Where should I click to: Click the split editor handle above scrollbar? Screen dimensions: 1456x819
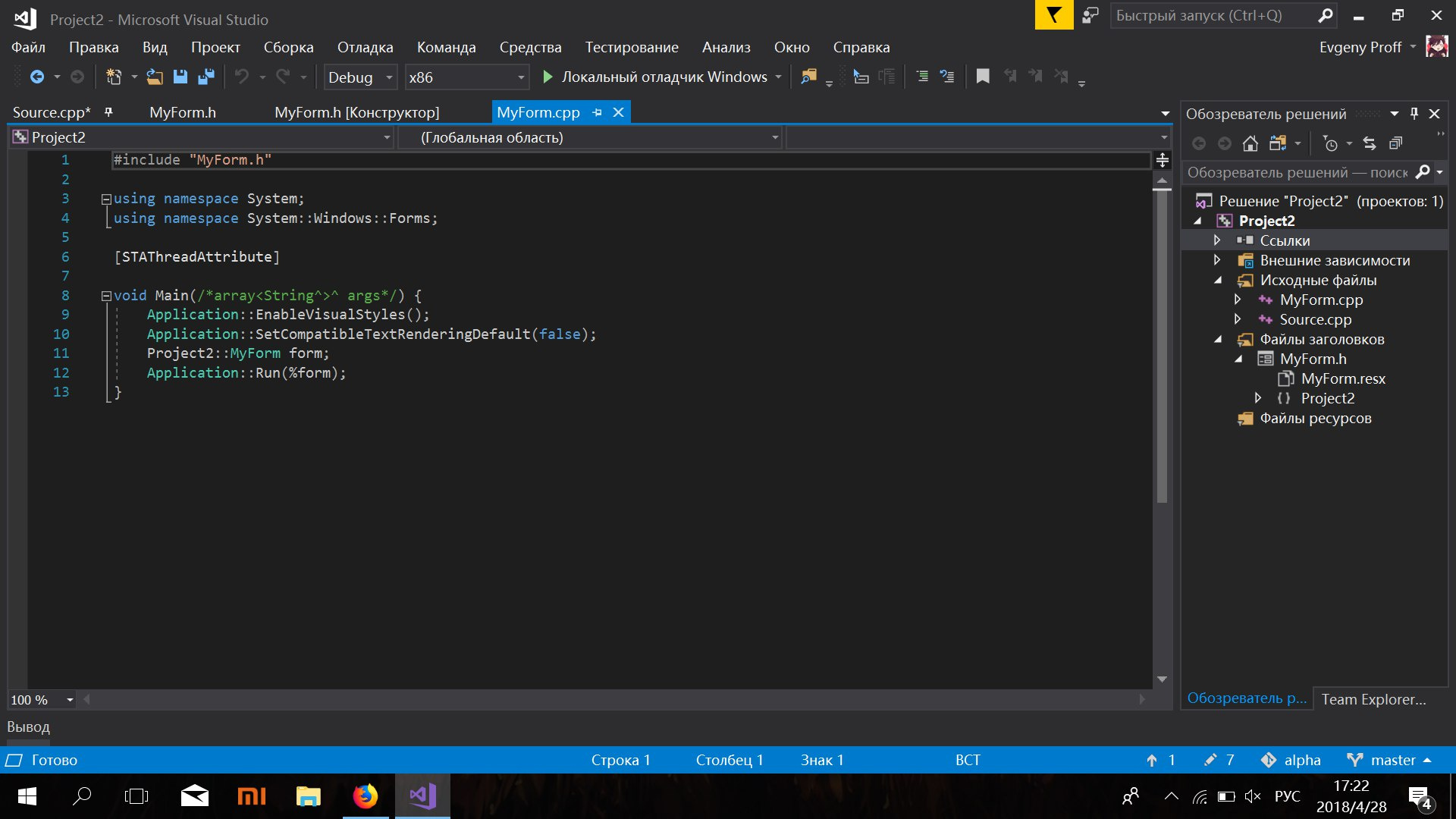click(1162, 160)
